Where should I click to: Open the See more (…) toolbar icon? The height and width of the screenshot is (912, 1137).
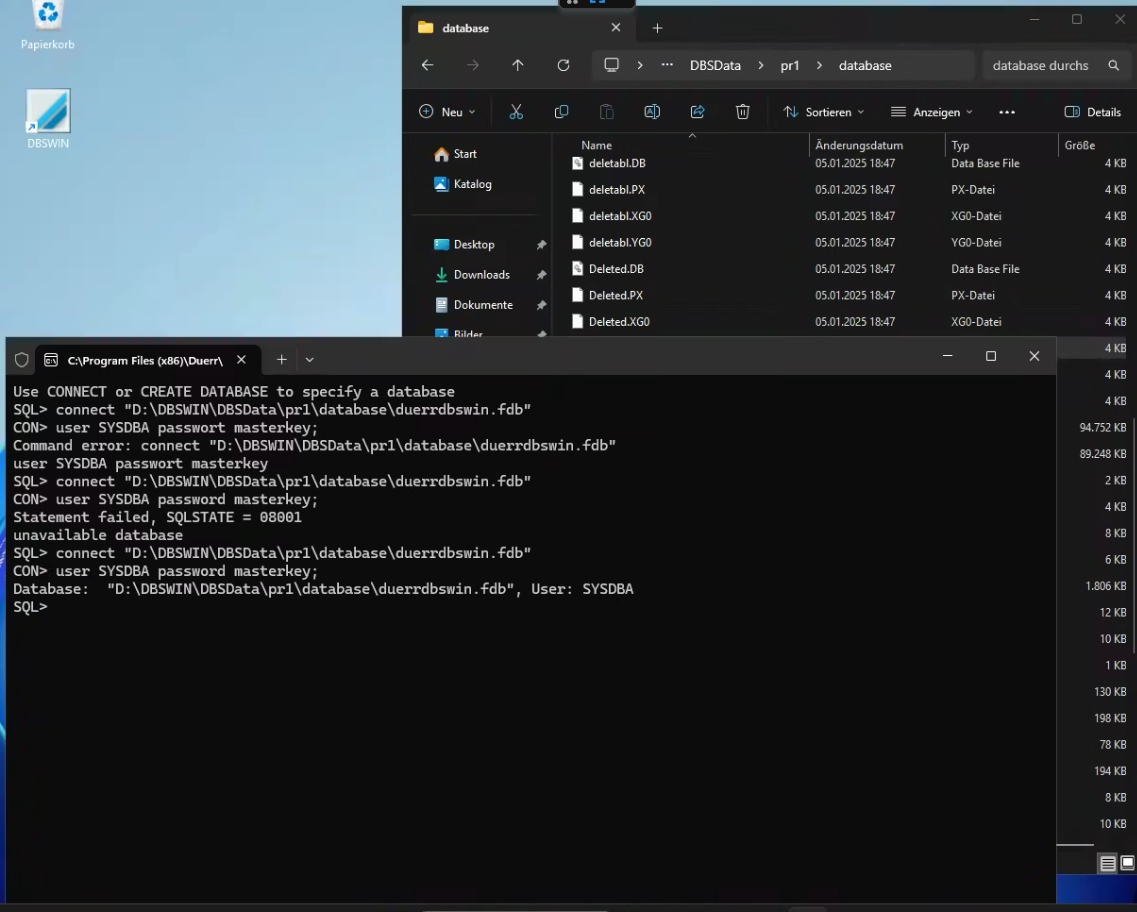point(1006,111)
